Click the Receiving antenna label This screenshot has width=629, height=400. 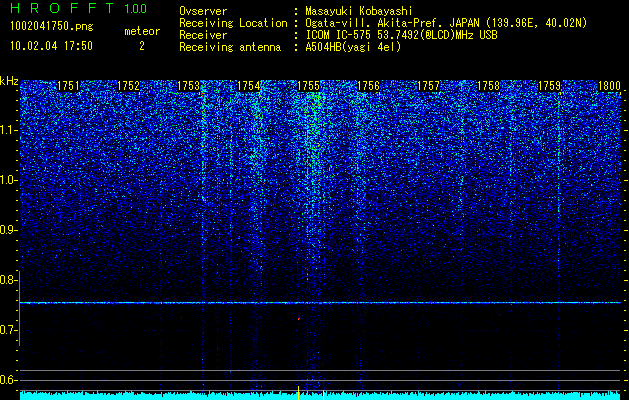tap(230, 47)
